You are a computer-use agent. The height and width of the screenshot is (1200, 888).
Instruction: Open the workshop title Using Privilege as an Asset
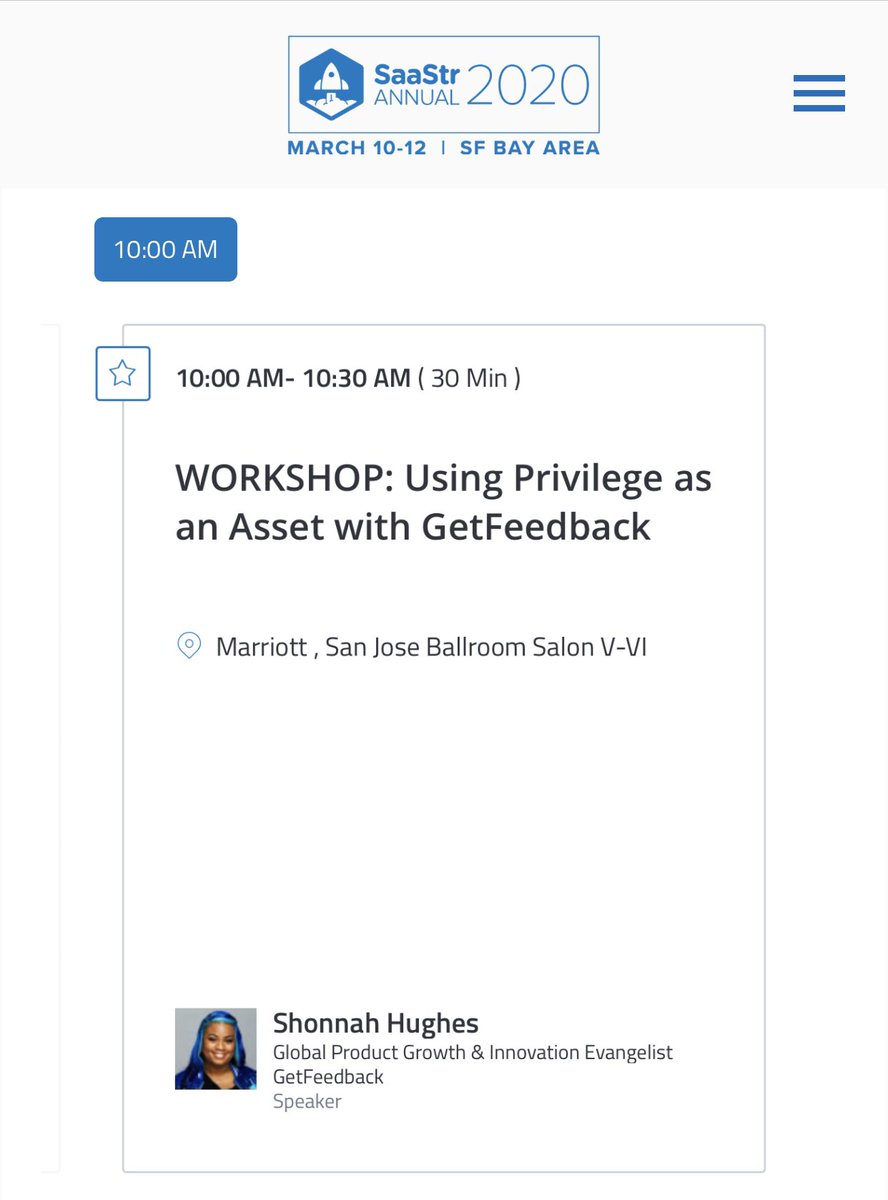444,502
